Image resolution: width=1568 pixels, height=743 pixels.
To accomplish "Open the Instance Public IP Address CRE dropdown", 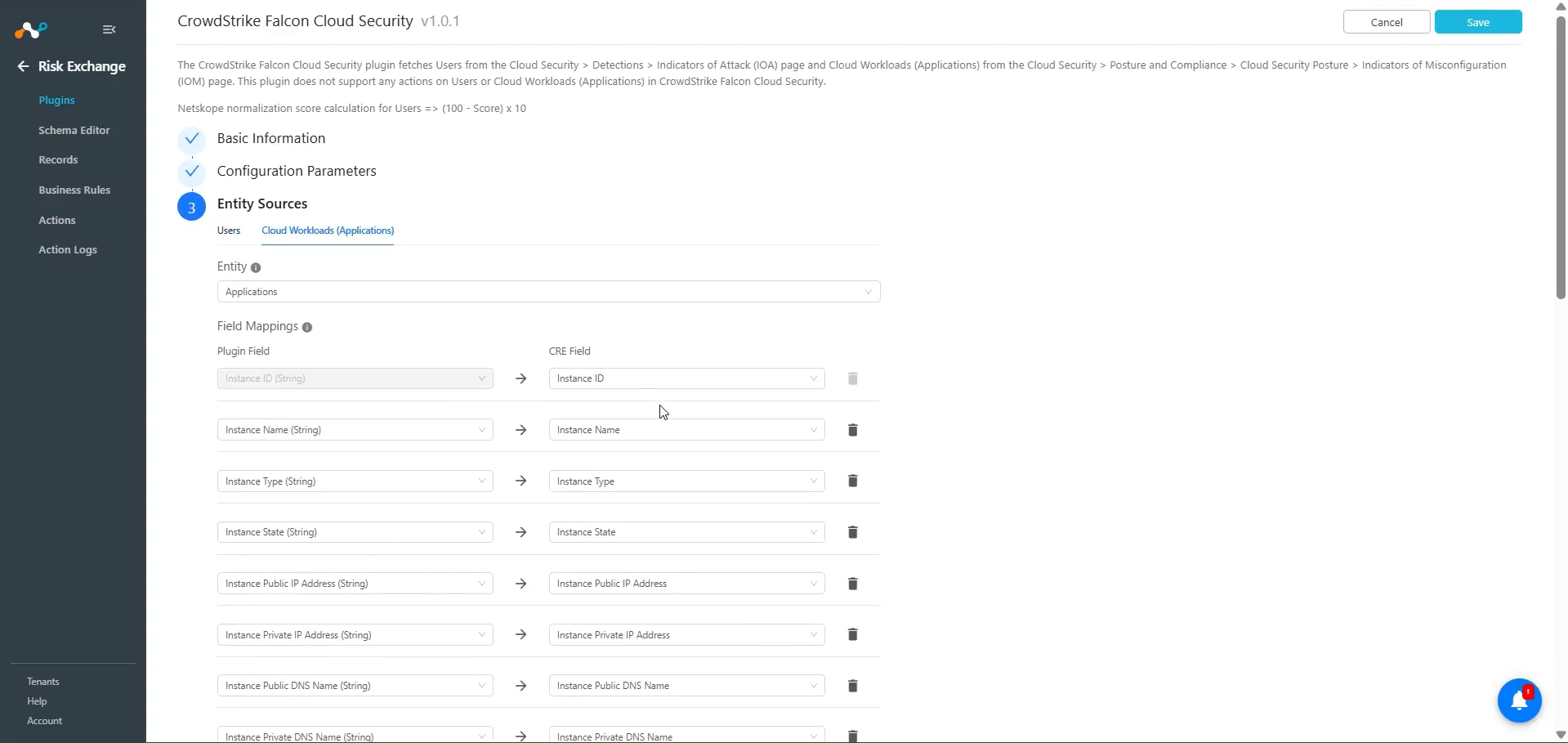I will (686, 584).
